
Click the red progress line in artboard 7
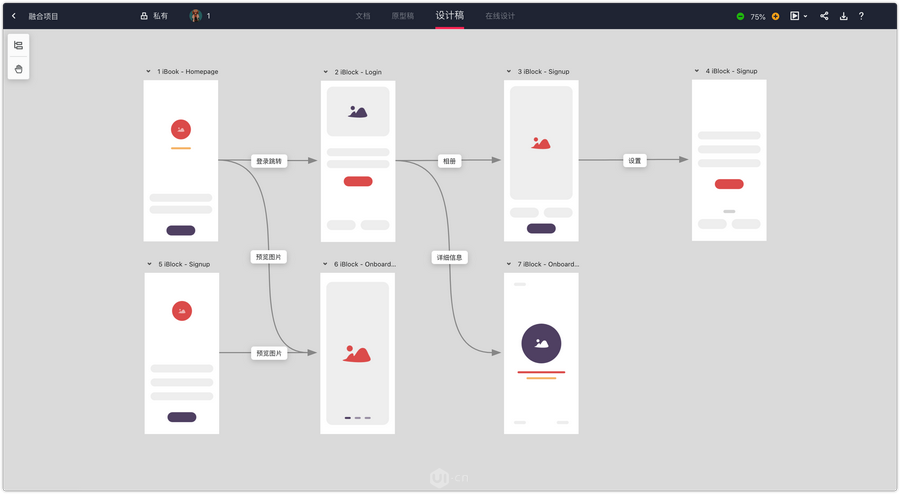coord(541,372)
